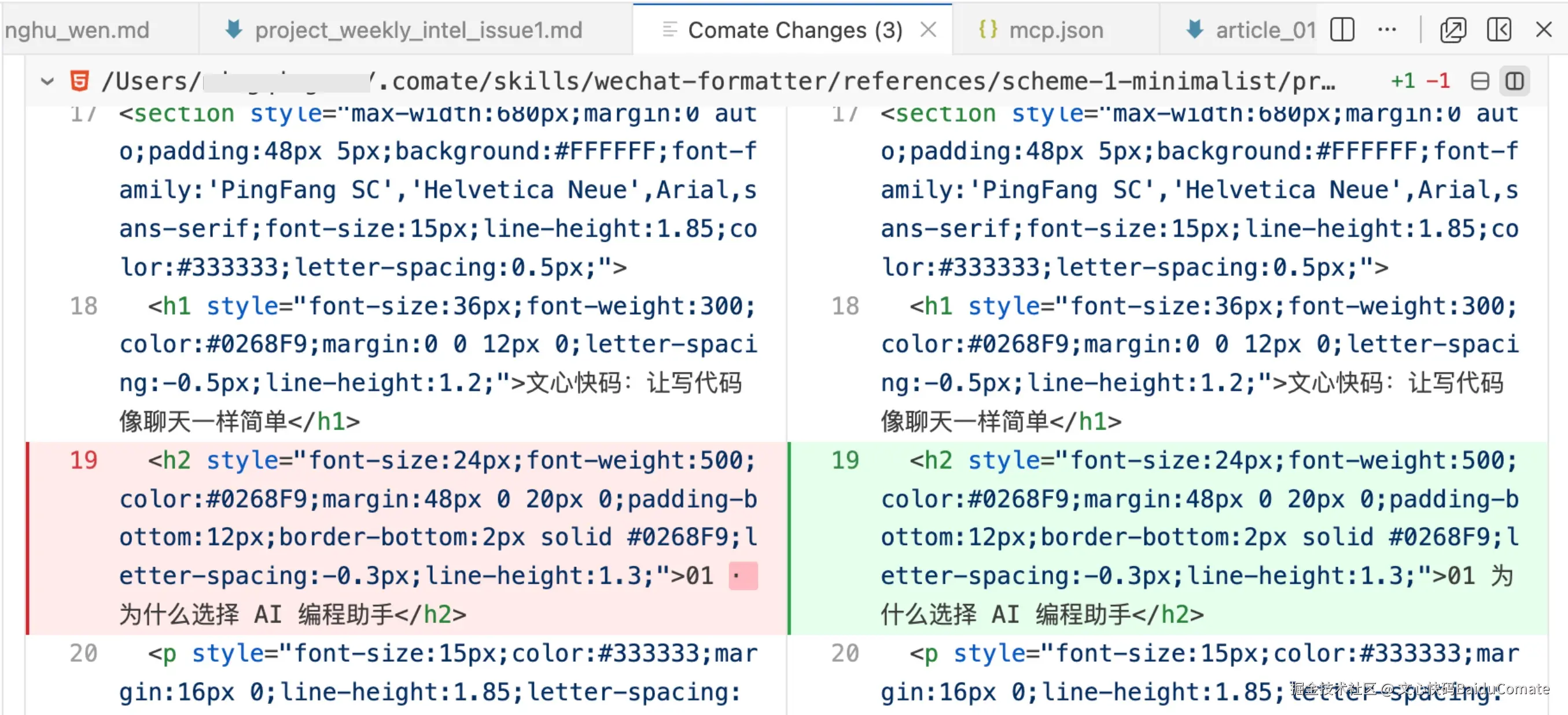Click the red -1 deletions count
Image resolution: width=1568 pixels, height=715 pixels.
(x=1438, y=81)
